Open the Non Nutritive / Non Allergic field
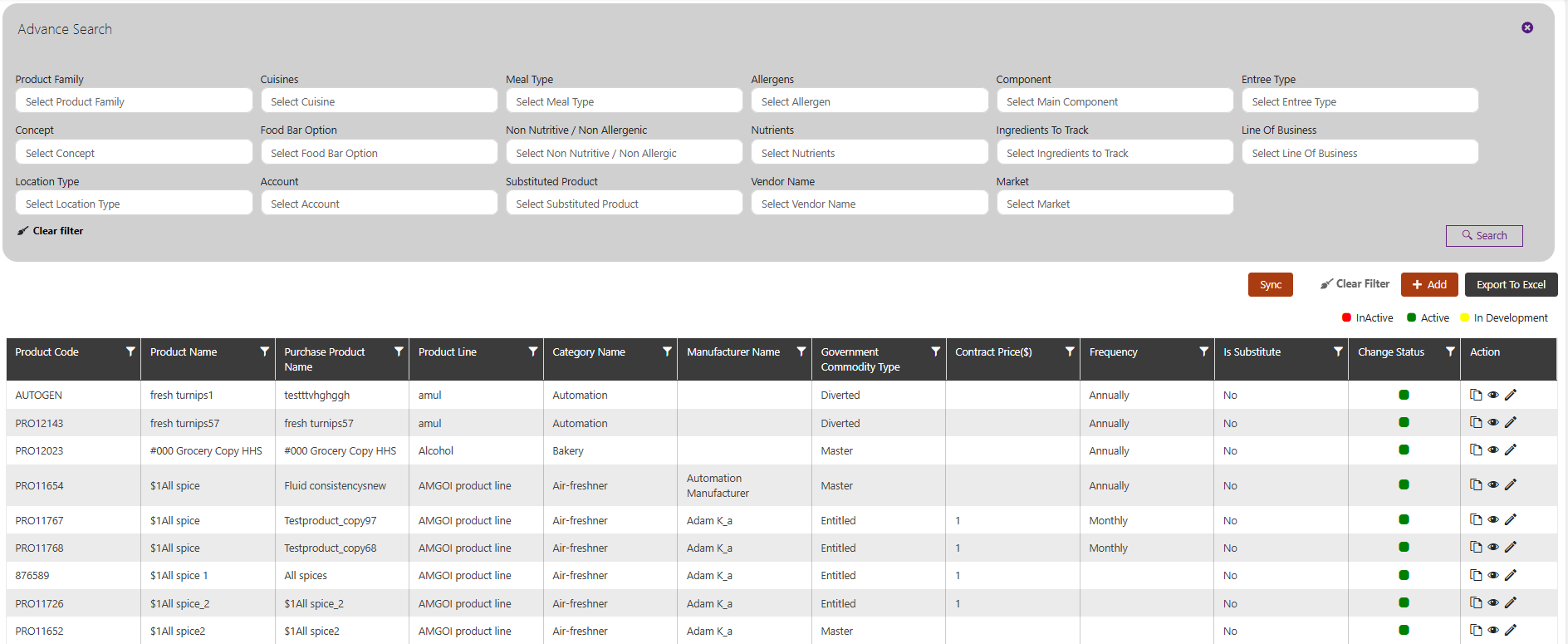Image resolution: width=1568 pixels, height=644 pixels. [624, 153]
